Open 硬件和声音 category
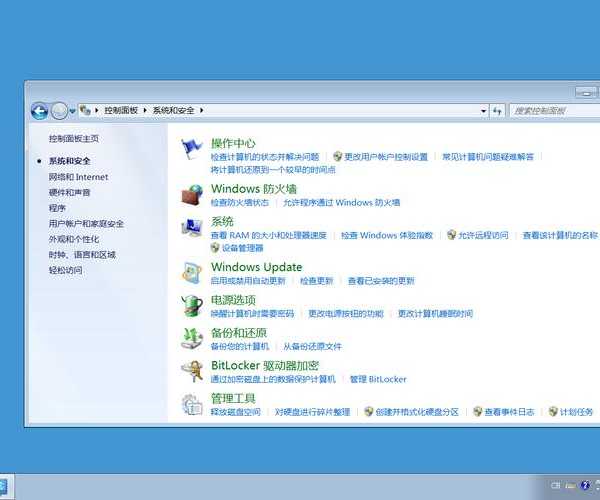 pyautogui.click(x=69, y=192)
